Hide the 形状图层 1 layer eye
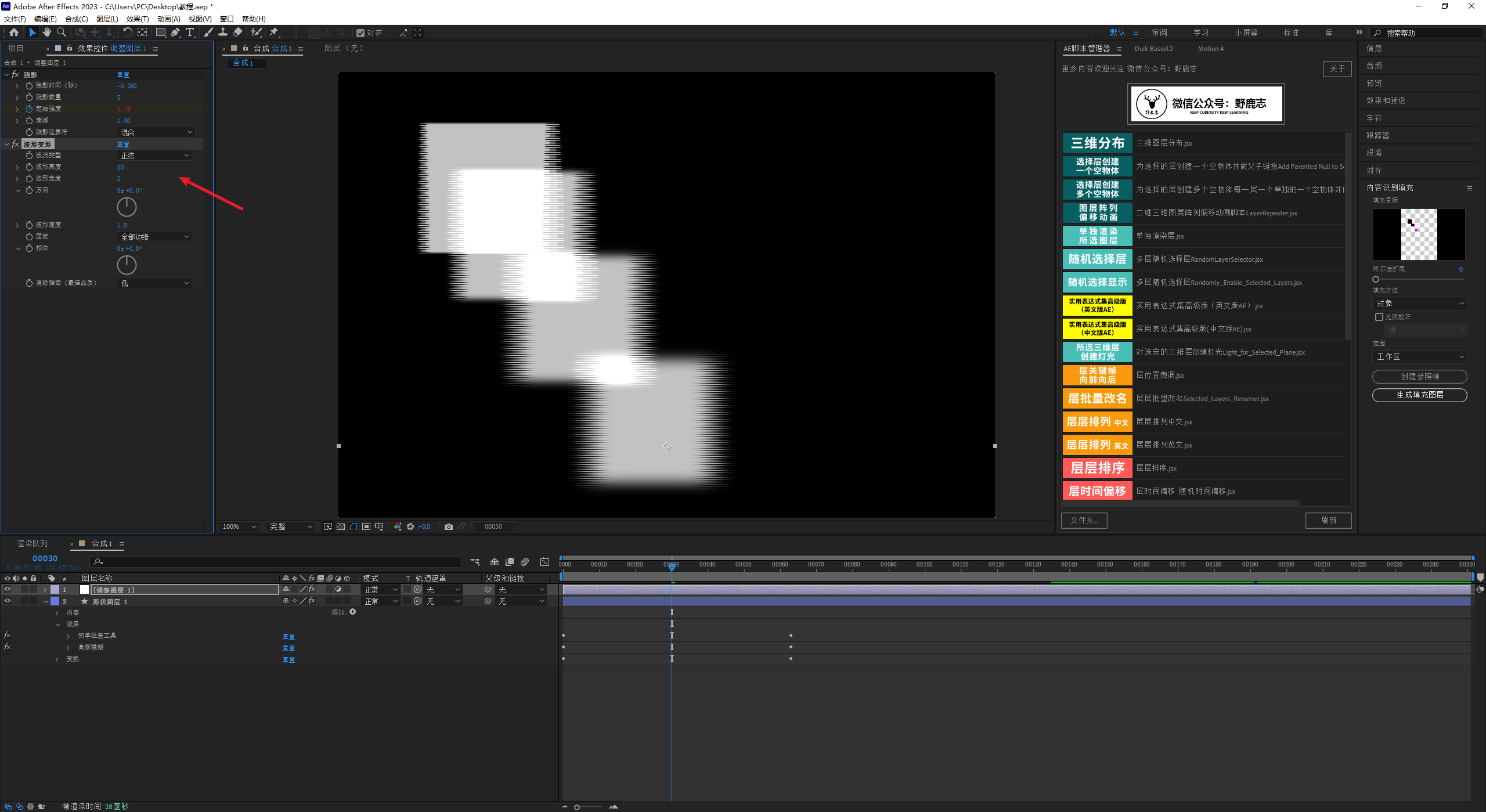The image size is (1486, 812). pos(8,601)
